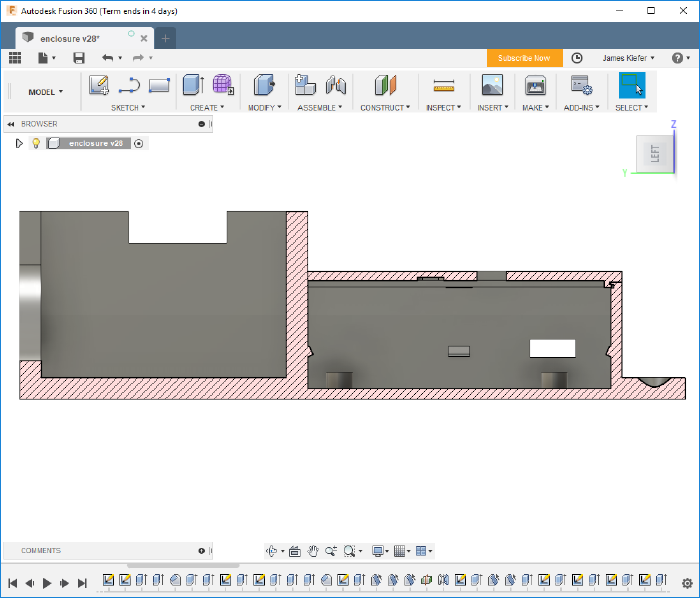700x598 pixels.
Task: Collapse the Browser panel with double arrows
Action: pos(11,124)
